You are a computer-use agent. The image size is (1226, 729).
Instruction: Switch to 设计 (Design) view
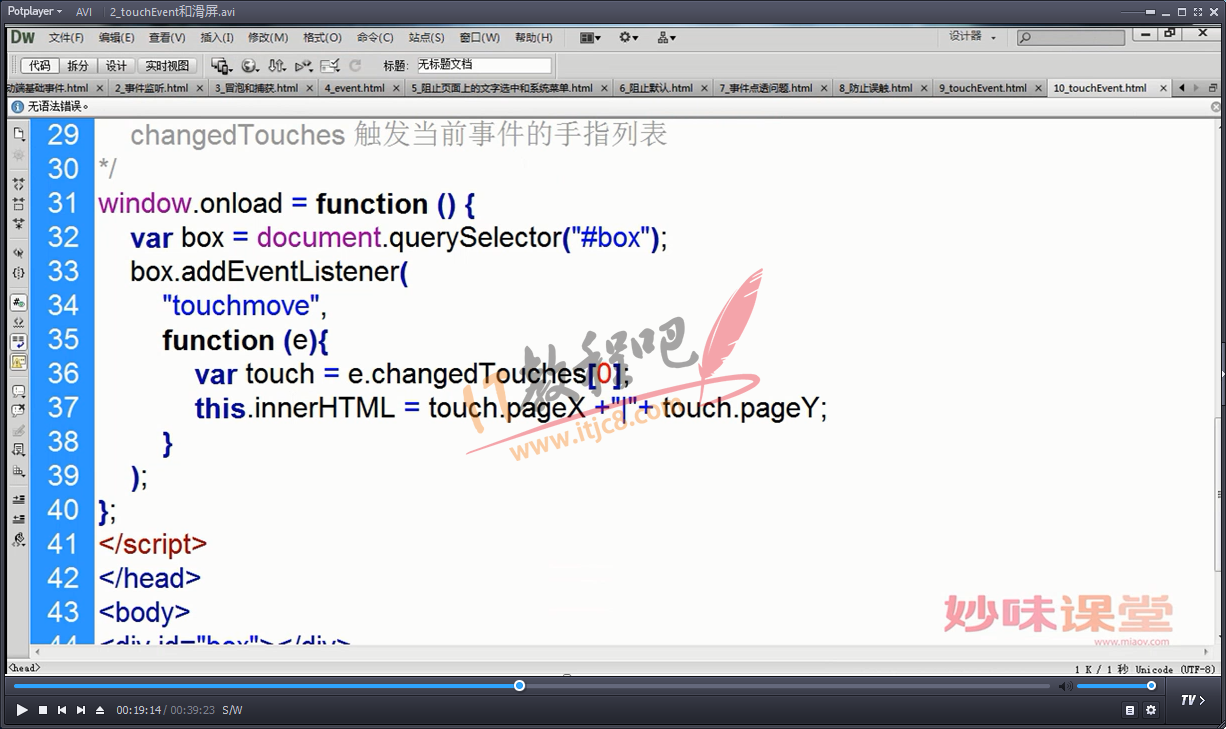click(x=117, y=66)
